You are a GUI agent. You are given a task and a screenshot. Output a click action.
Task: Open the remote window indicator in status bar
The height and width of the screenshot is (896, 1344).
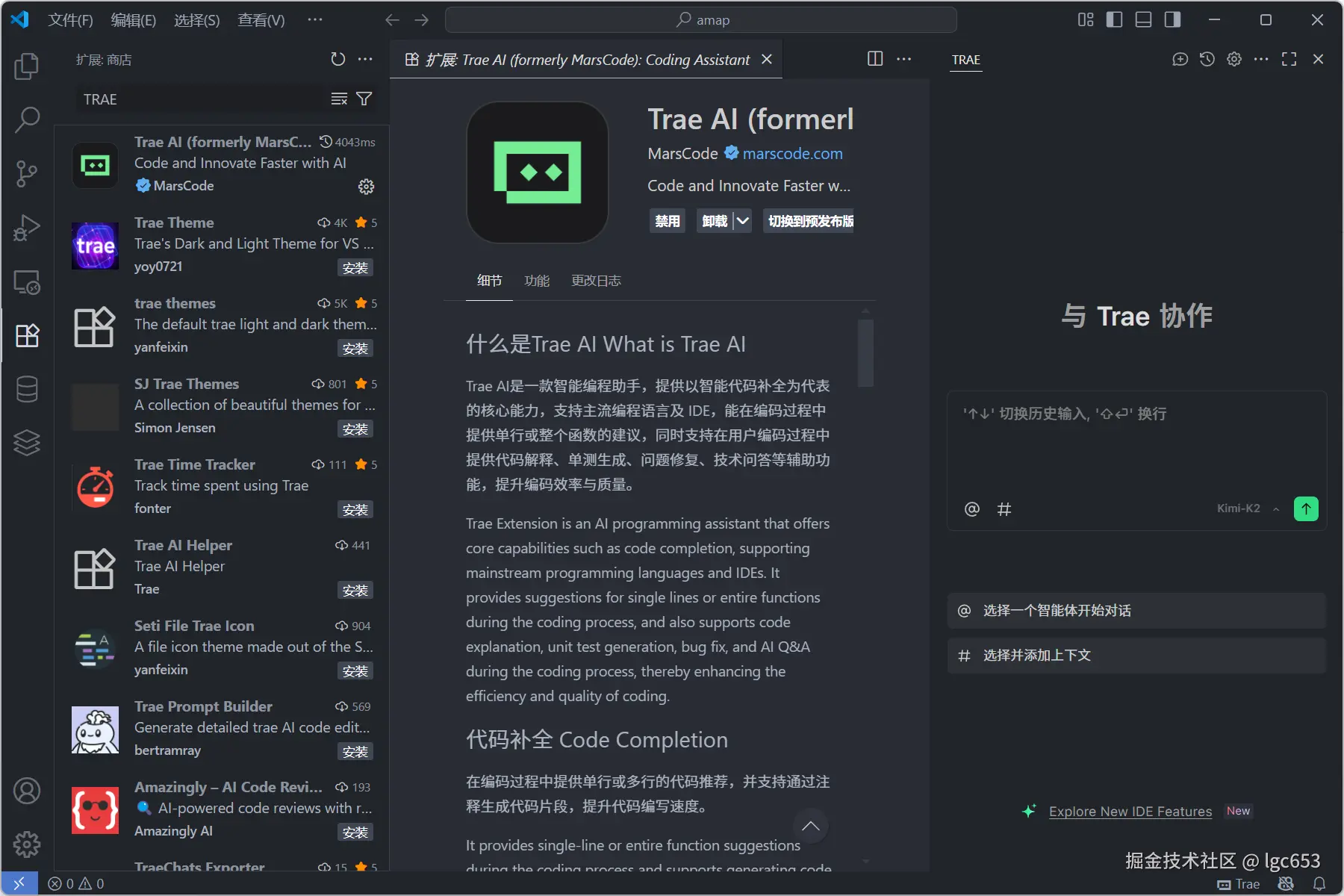click(19, 883)
